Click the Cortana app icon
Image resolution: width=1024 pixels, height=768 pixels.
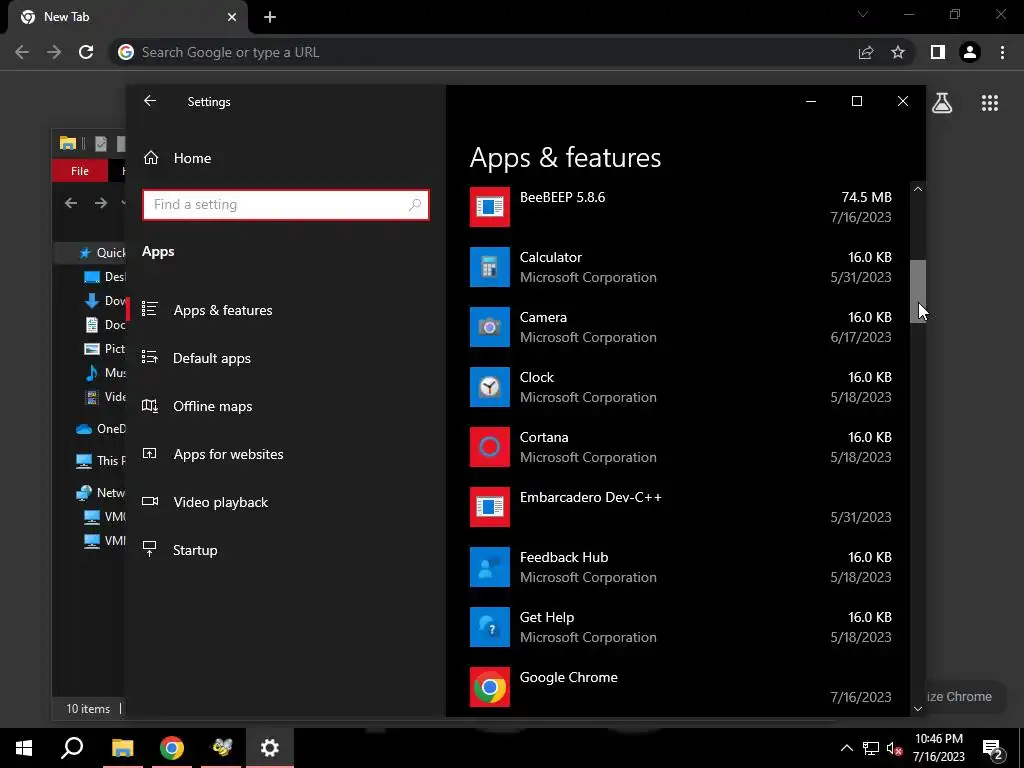[490, 447]
